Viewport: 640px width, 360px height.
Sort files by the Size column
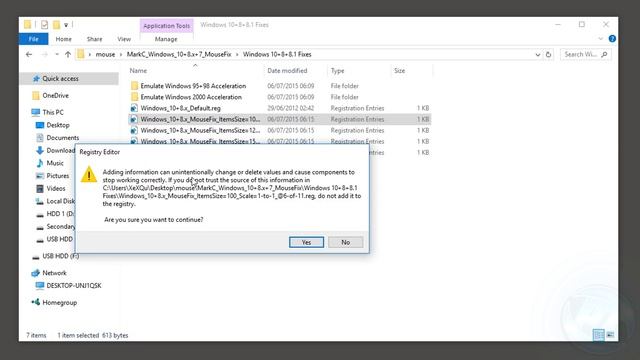pos(400,71)
